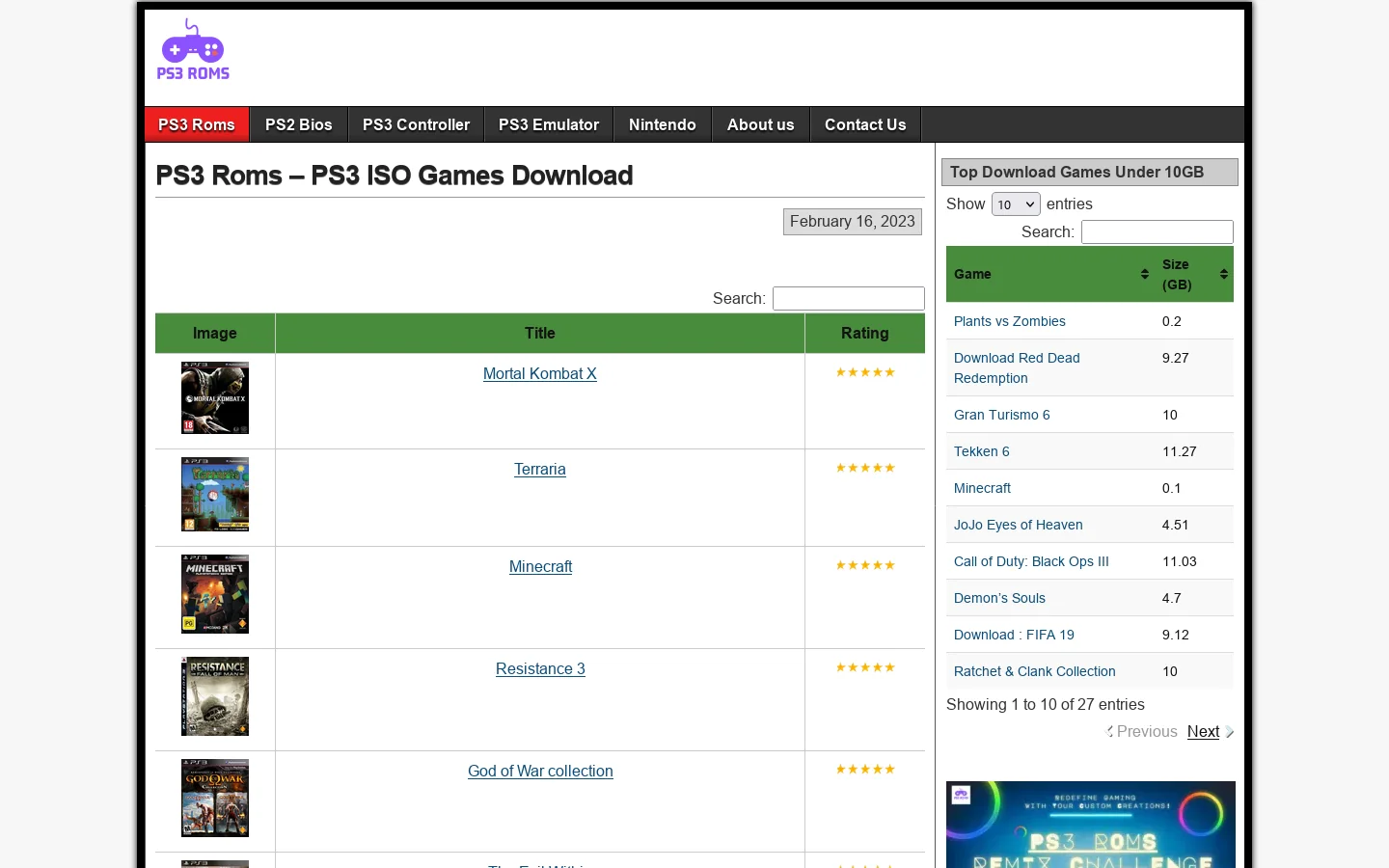Image resolution: width=1389 pixels, height=868 pixels.
Task: Open the God of War collection link
Action: (x=540, y=771)
